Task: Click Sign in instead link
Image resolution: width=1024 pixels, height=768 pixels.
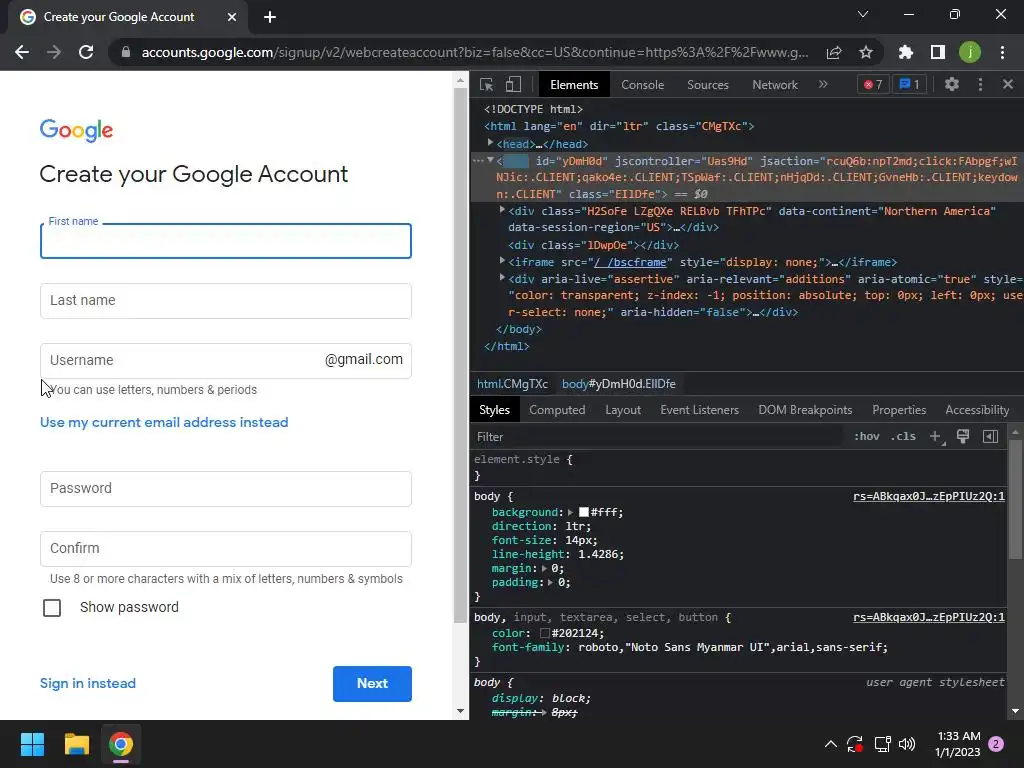Action: point(88,683)
